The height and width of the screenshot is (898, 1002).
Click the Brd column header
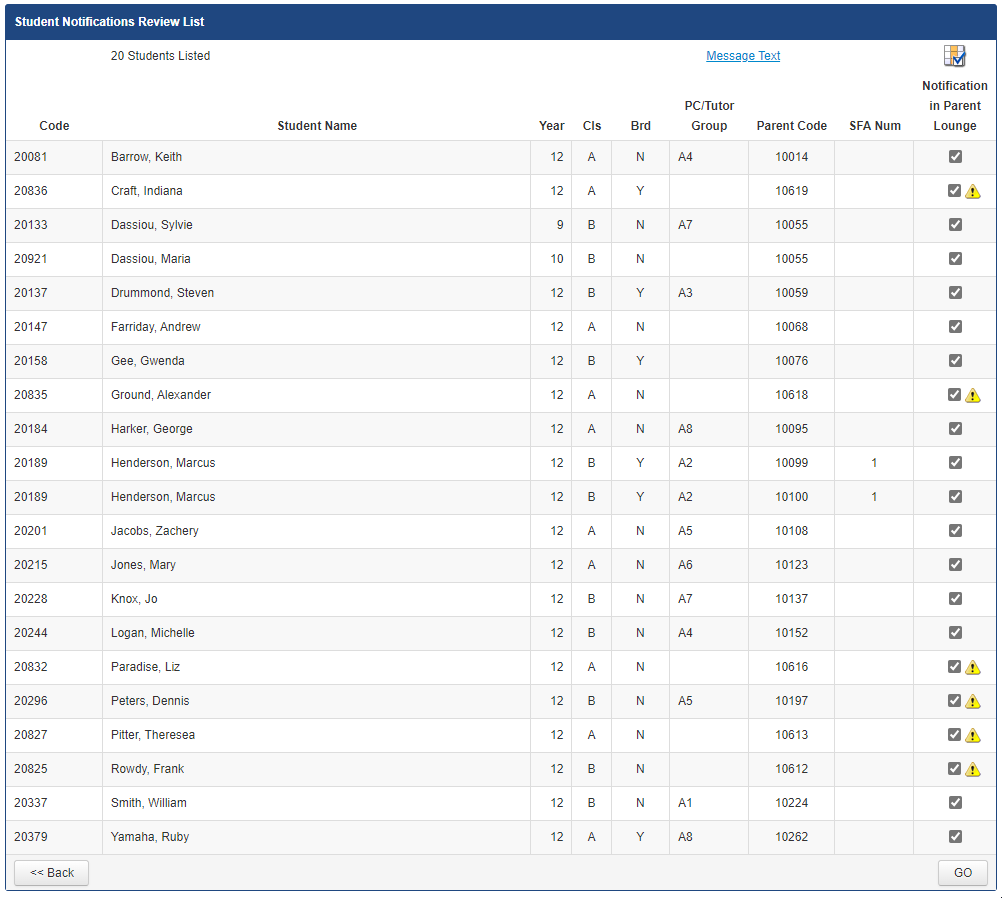(640, 126)
